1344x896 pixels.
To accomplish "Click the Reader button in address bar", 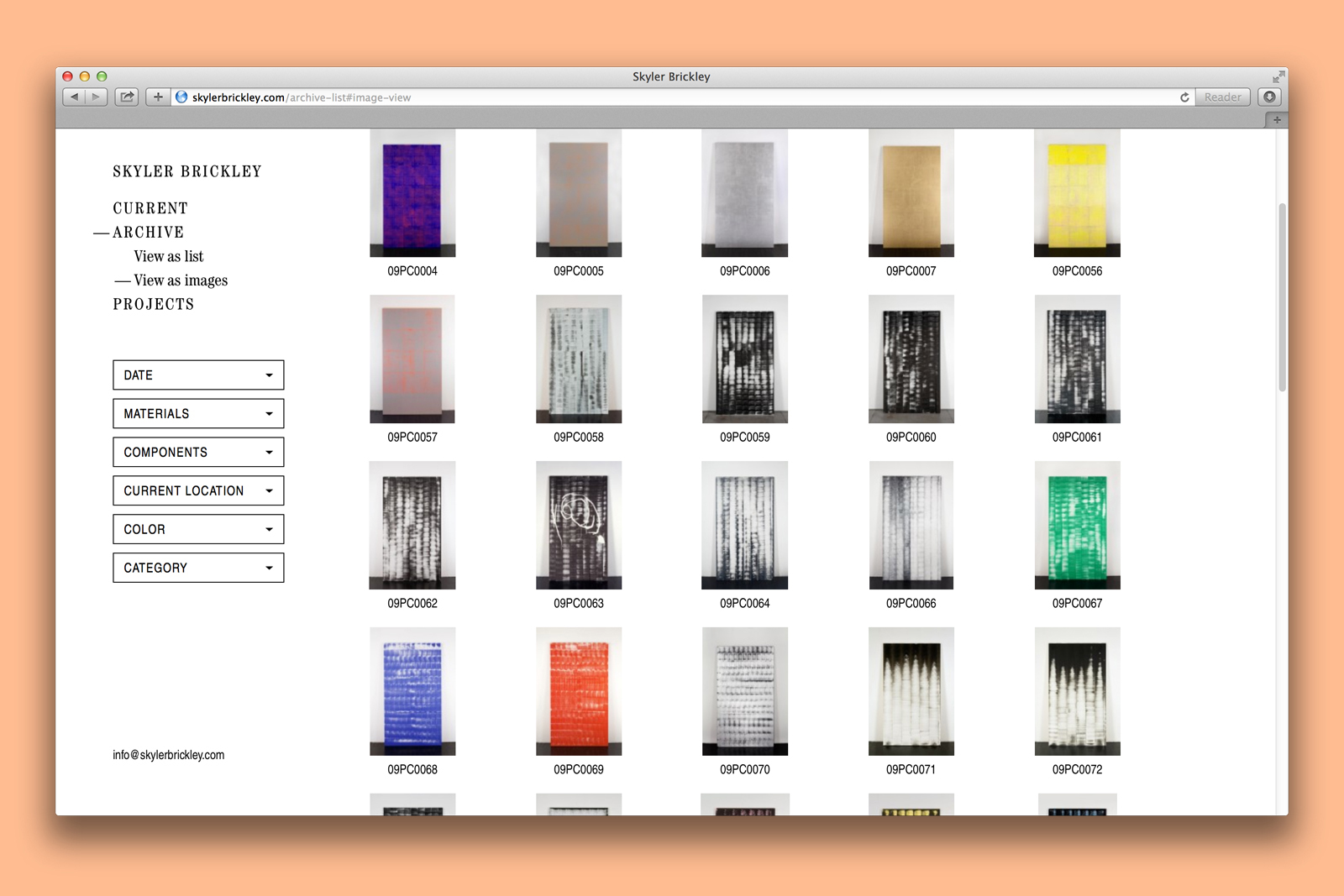I will (1222, 97).
